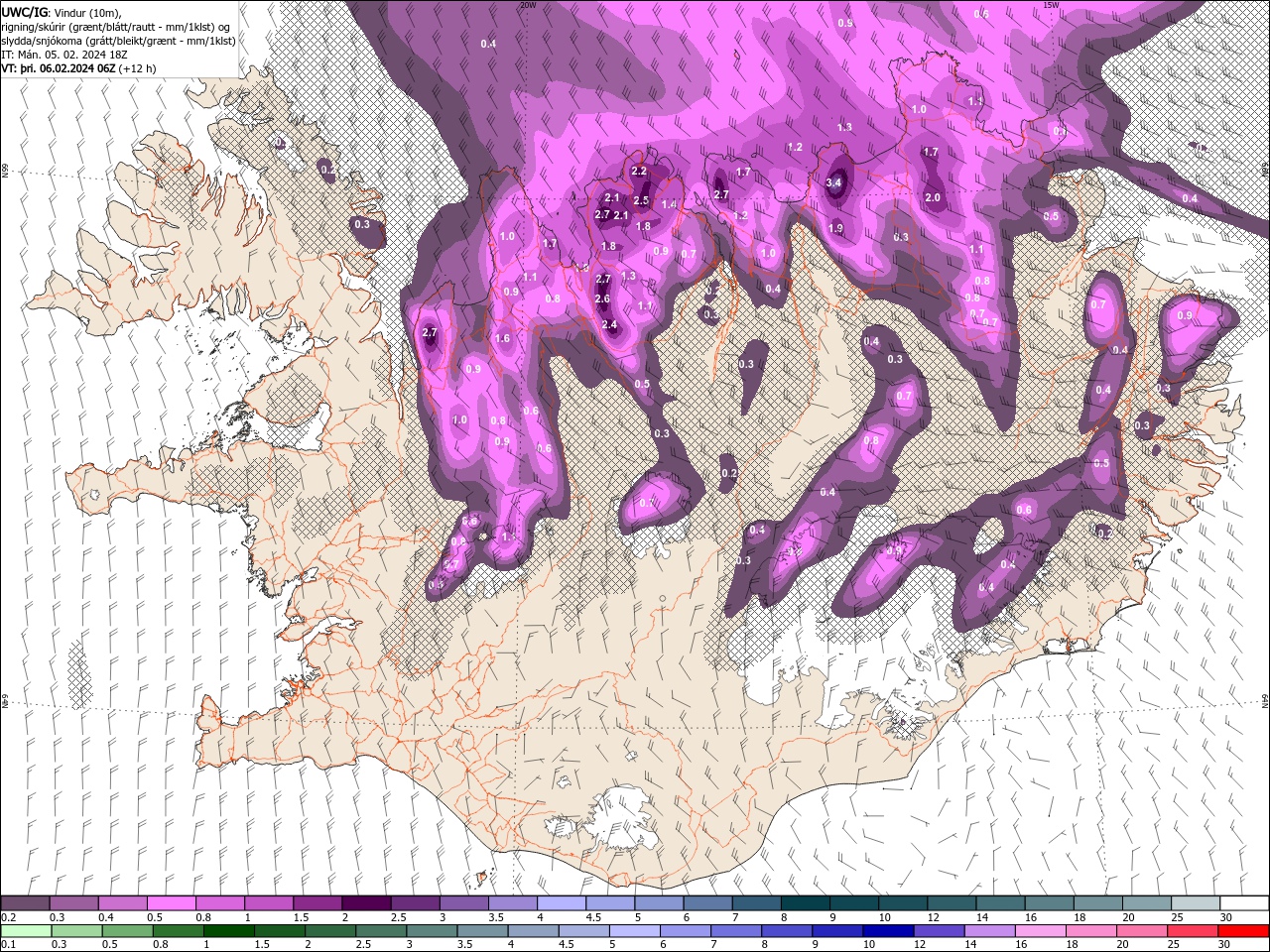Viewport: 1270px width, 952px height.
Task: Click the 12 label in the snow legend row
Action: [x=933, y=917]
